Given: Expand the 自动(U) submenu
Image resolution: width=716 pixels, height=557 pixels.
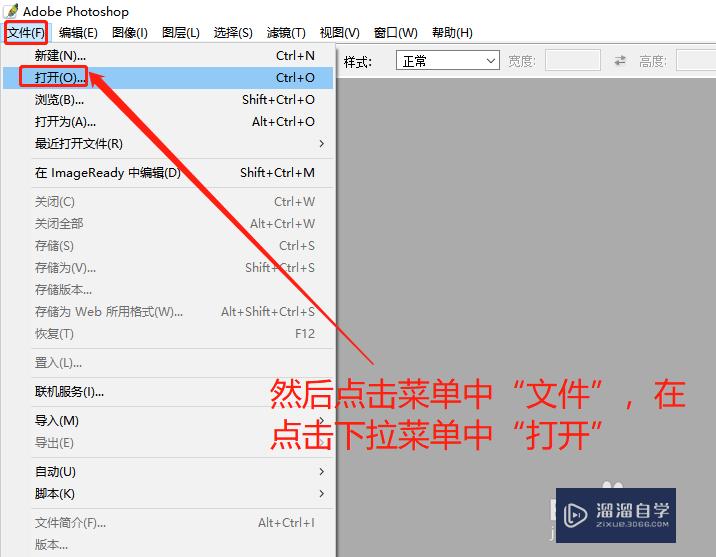Looking at the screenshot, I should click(168, 472).
